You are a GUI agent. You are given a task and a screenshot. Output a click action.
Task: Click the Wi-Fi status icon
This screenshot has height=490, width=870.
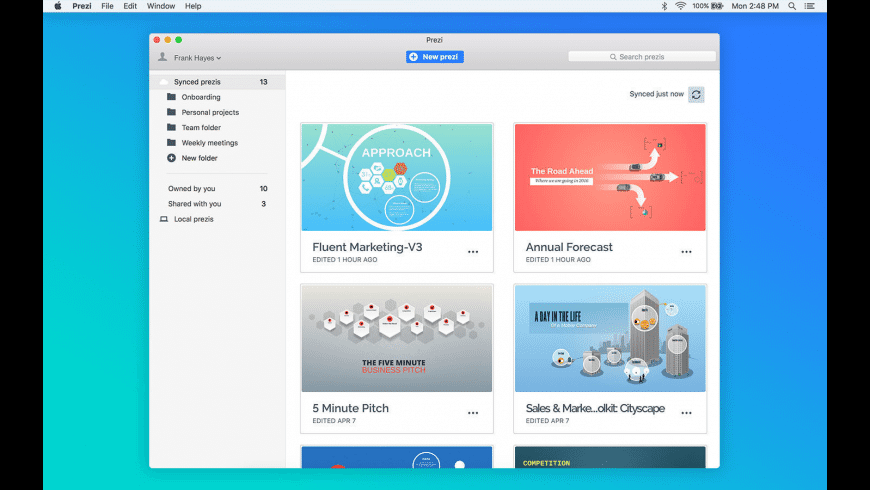[680, 6]
